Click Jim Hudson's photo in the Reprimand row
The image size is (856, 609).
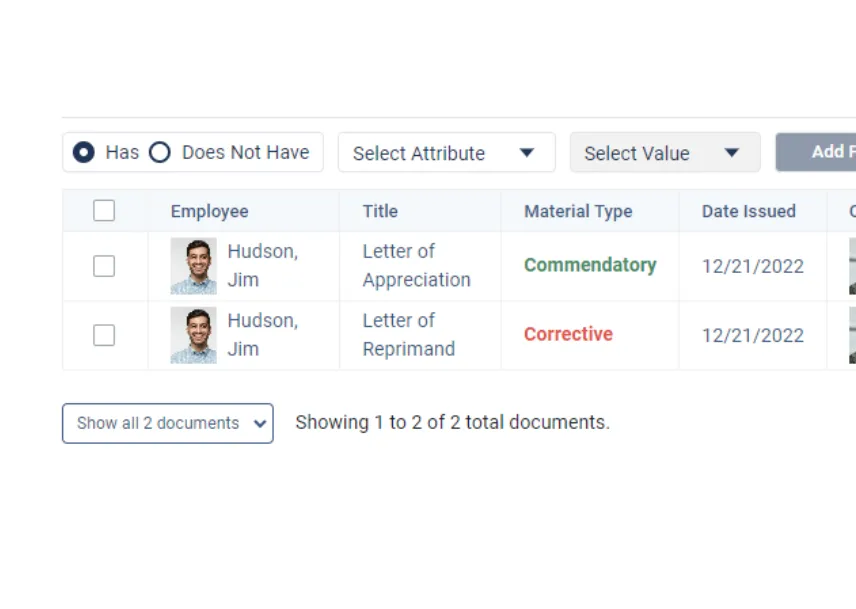192,335
